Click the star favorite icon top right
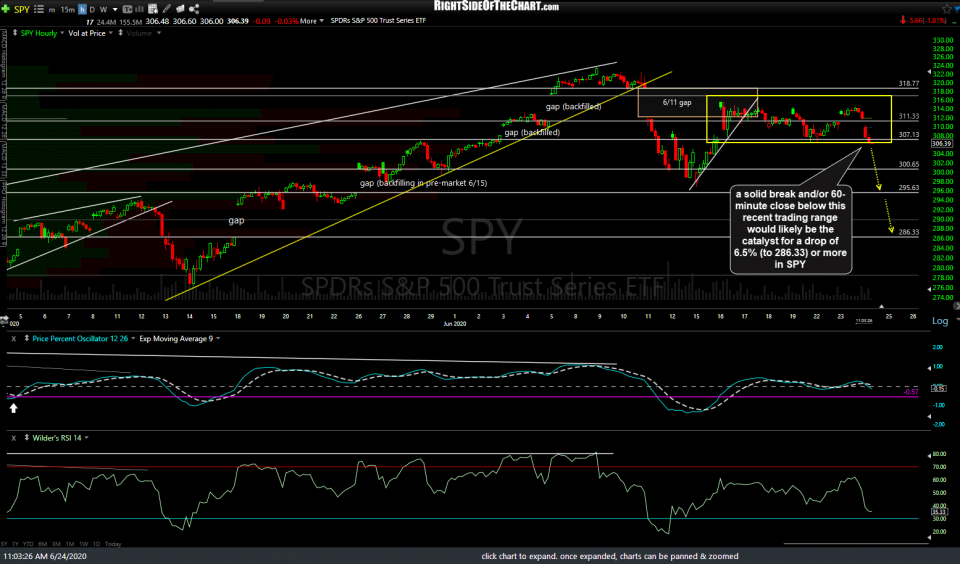 point(947,8)
